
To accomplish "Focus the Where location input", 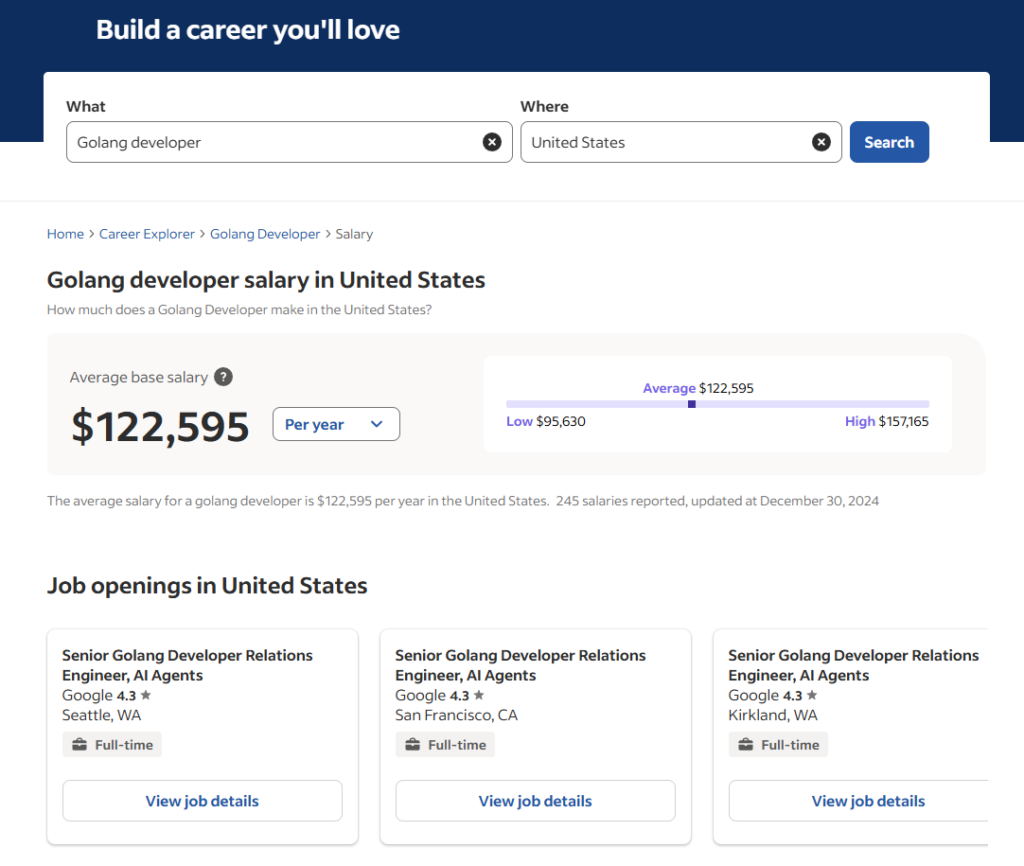I will (680, 142).
